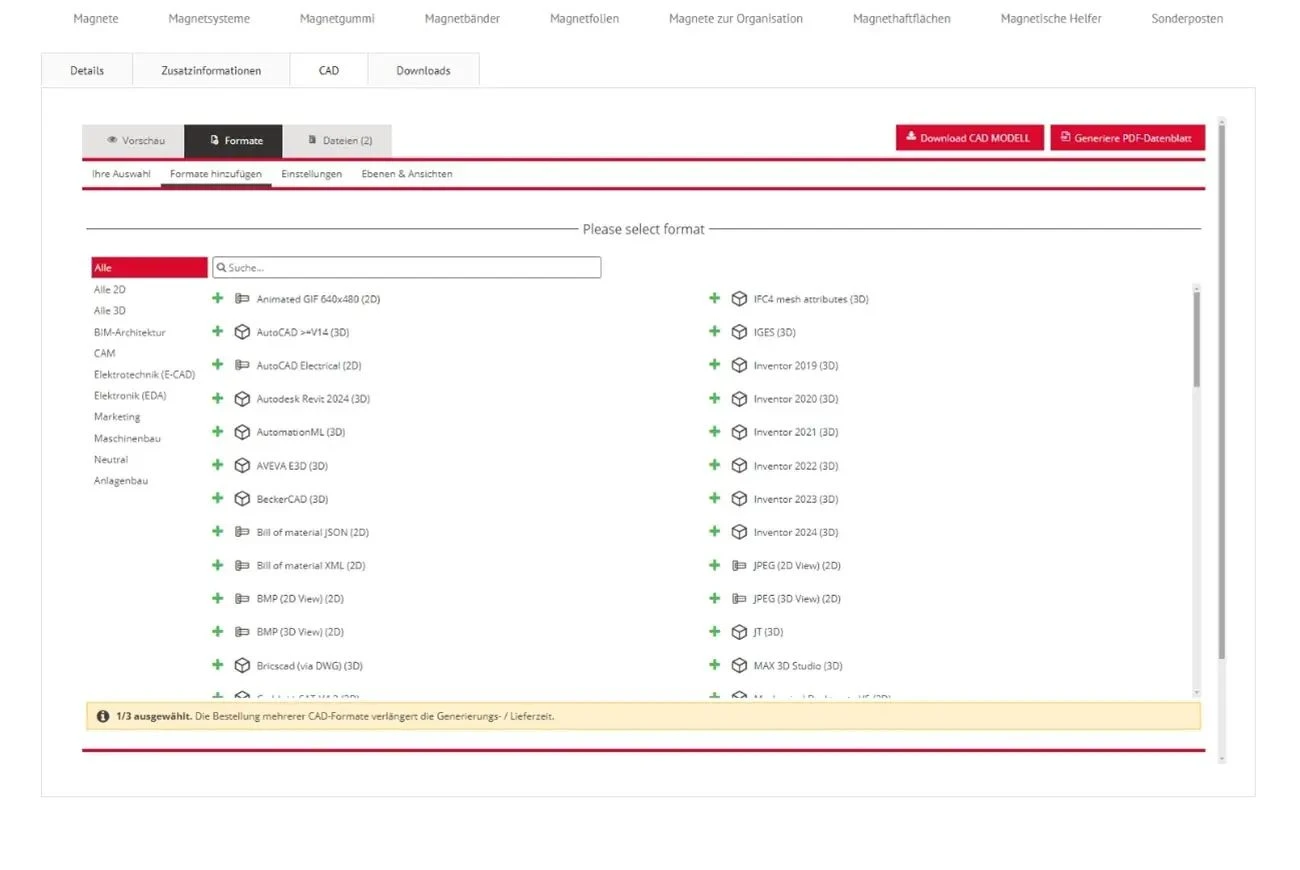Image resolution: width=1300 pixels, height=870 pixels.
Task: Filter formats by Maschinenbau
Action: click(127, 438)
